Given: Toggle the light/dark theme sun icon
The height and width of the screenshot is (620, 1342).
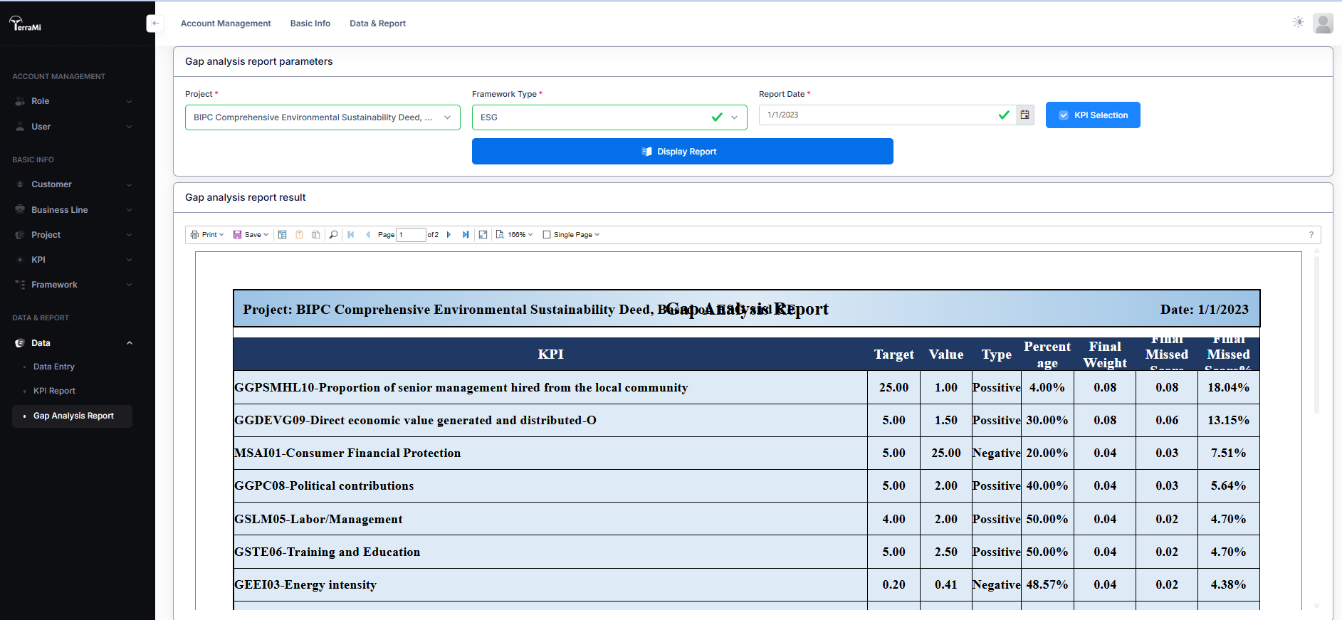Looking at the screenshot, I should tap(1298, 22).
